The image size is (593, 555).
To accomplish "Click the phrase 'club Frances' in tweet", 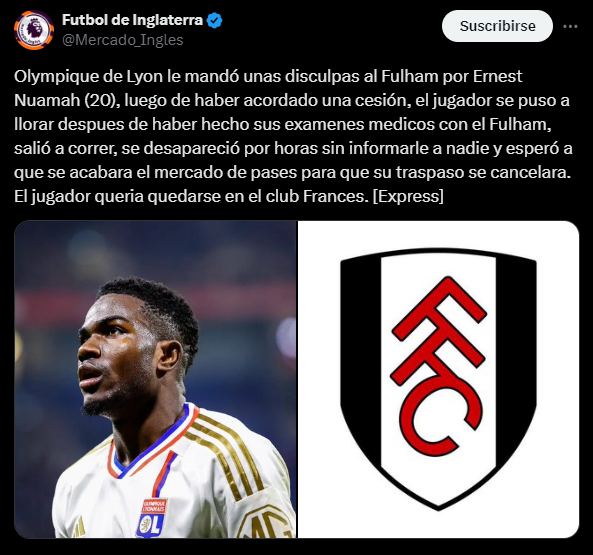I will [317, 197].
